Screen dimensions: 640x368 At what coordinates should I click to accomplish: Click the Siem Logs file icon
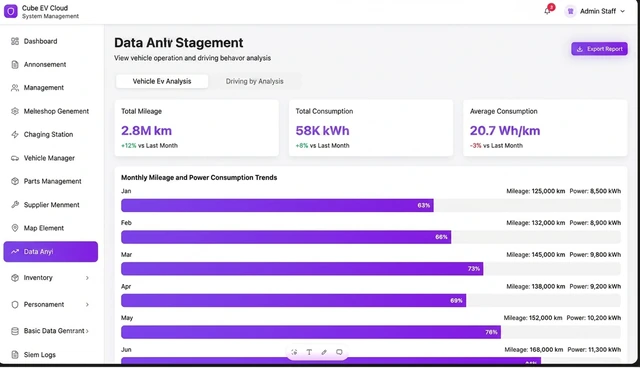[15, 355]
